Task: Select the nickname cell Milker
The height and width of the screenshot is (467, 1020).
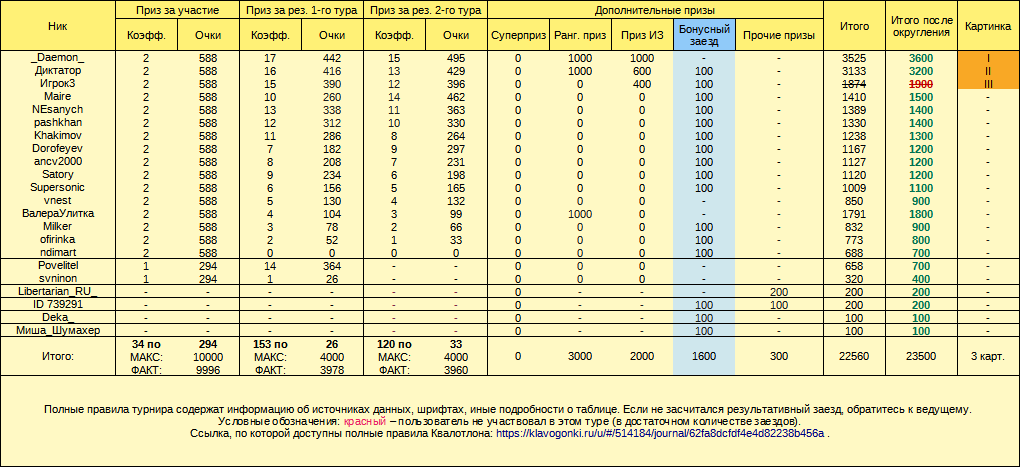Action: coord(57,226)
